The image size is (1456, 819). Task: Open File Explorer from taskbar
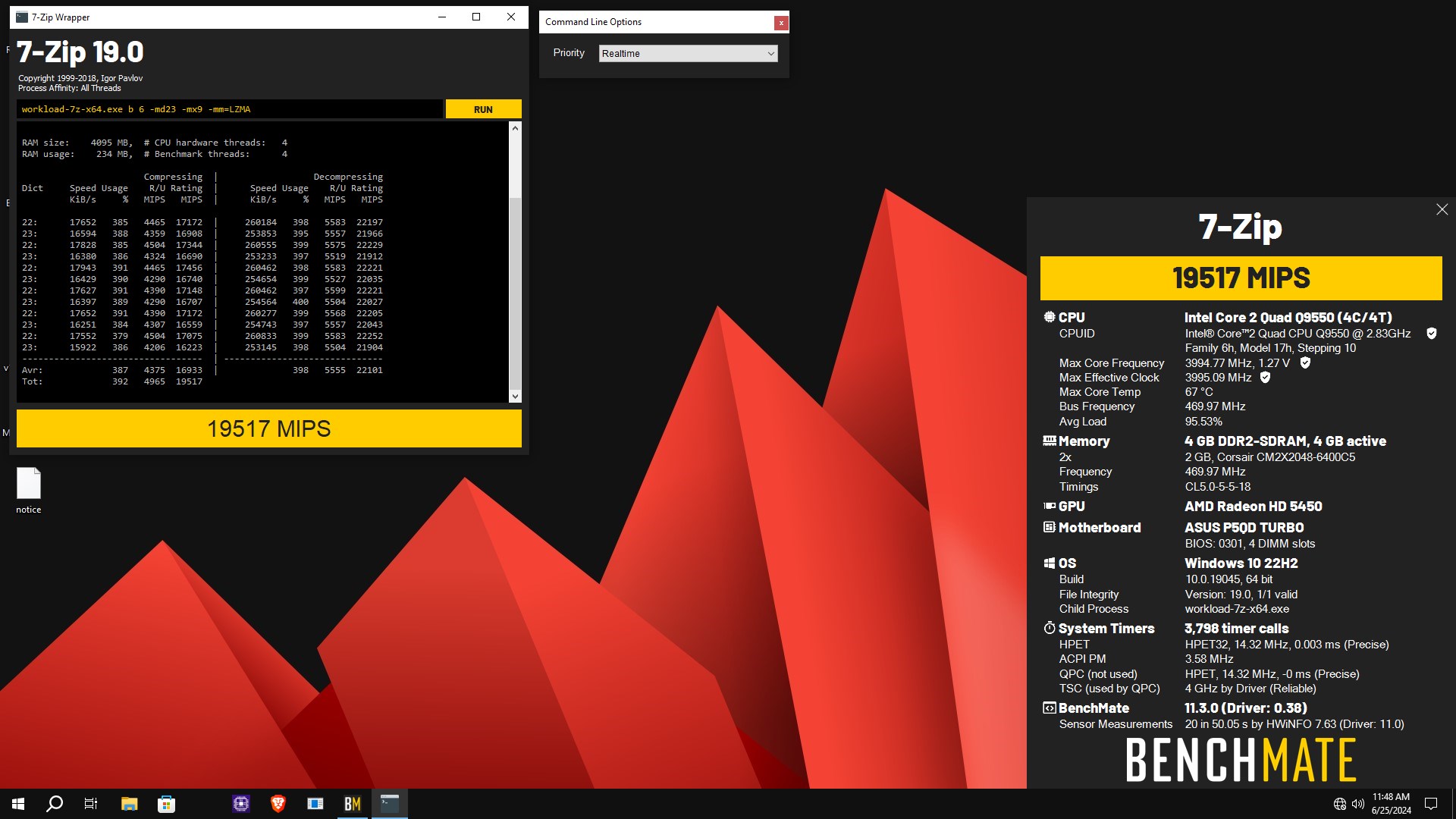coord(129,804)
